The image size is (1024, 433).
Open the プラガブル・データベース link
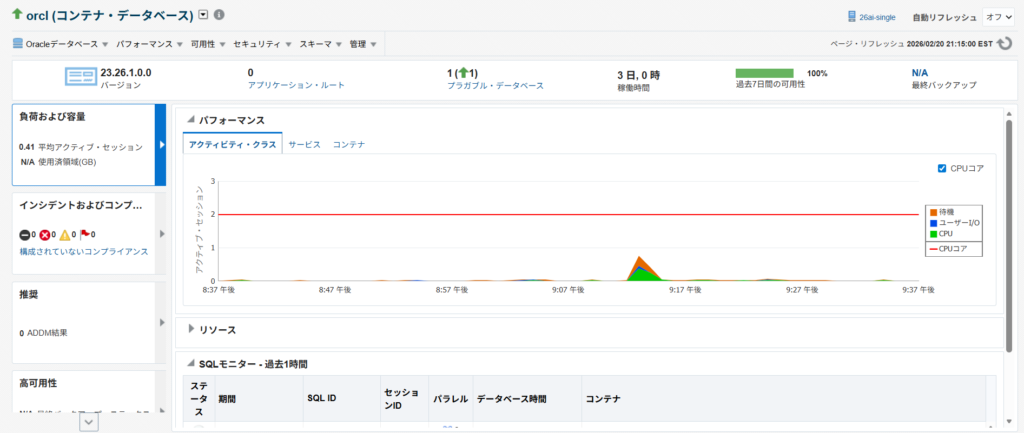pyautogui.click(x=495, y=86)
